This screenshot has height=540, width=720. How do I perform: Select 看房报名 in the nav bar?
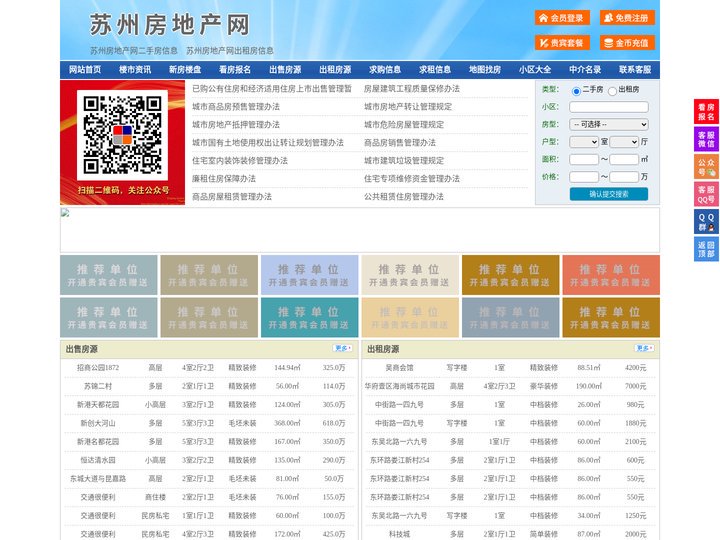tap(235, 70)
